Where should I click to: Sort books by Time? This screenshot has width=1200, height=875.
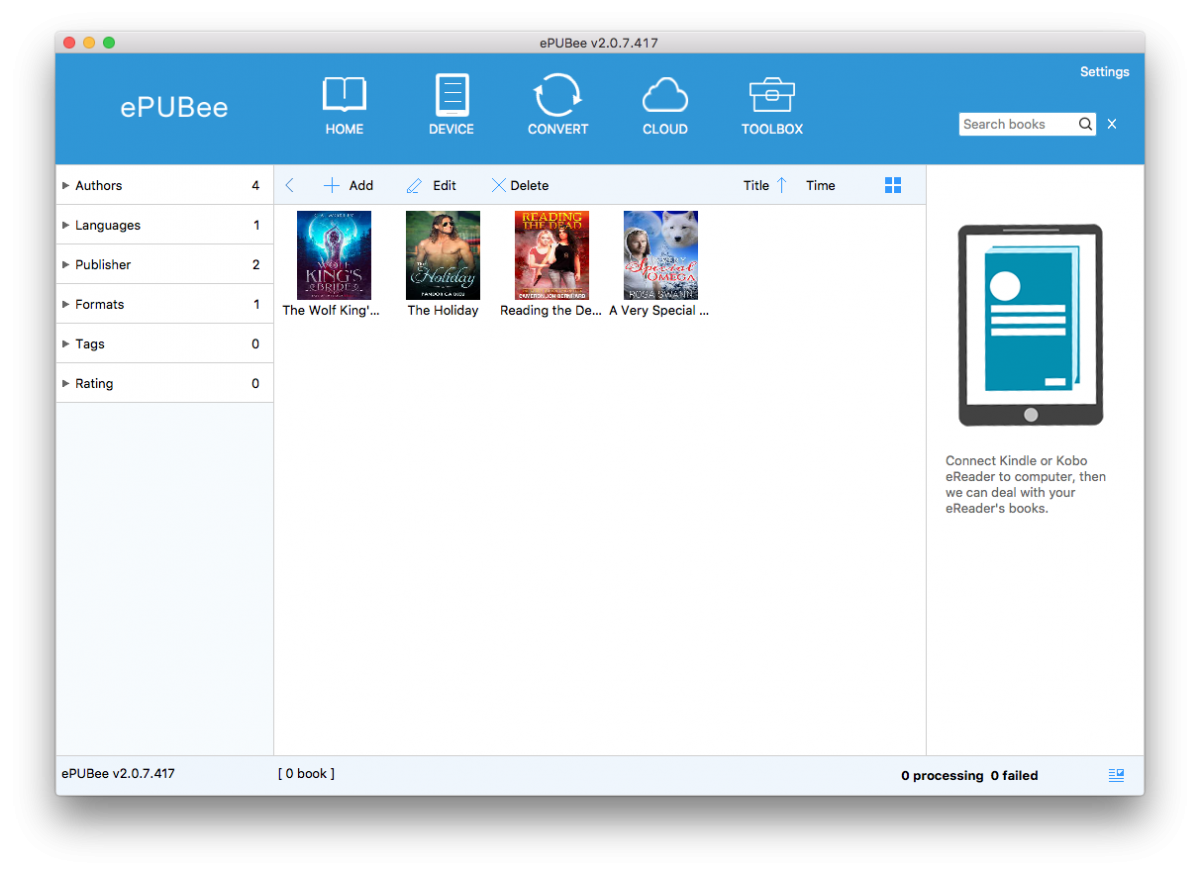[820, 185]
